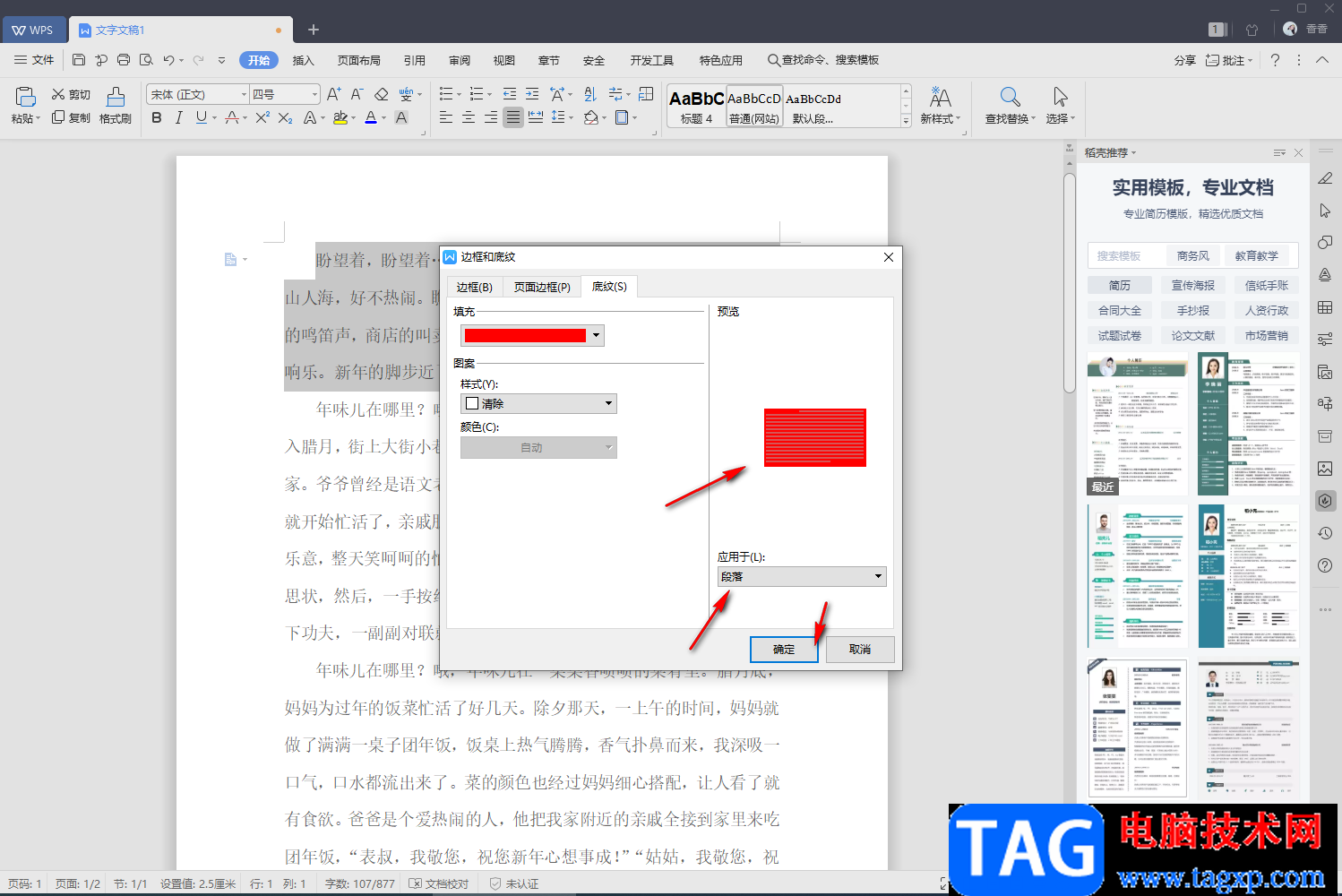This screenshot has width=1342, height=896.
Task: Click the character shading A icon
Action: (x=401, y=117)
